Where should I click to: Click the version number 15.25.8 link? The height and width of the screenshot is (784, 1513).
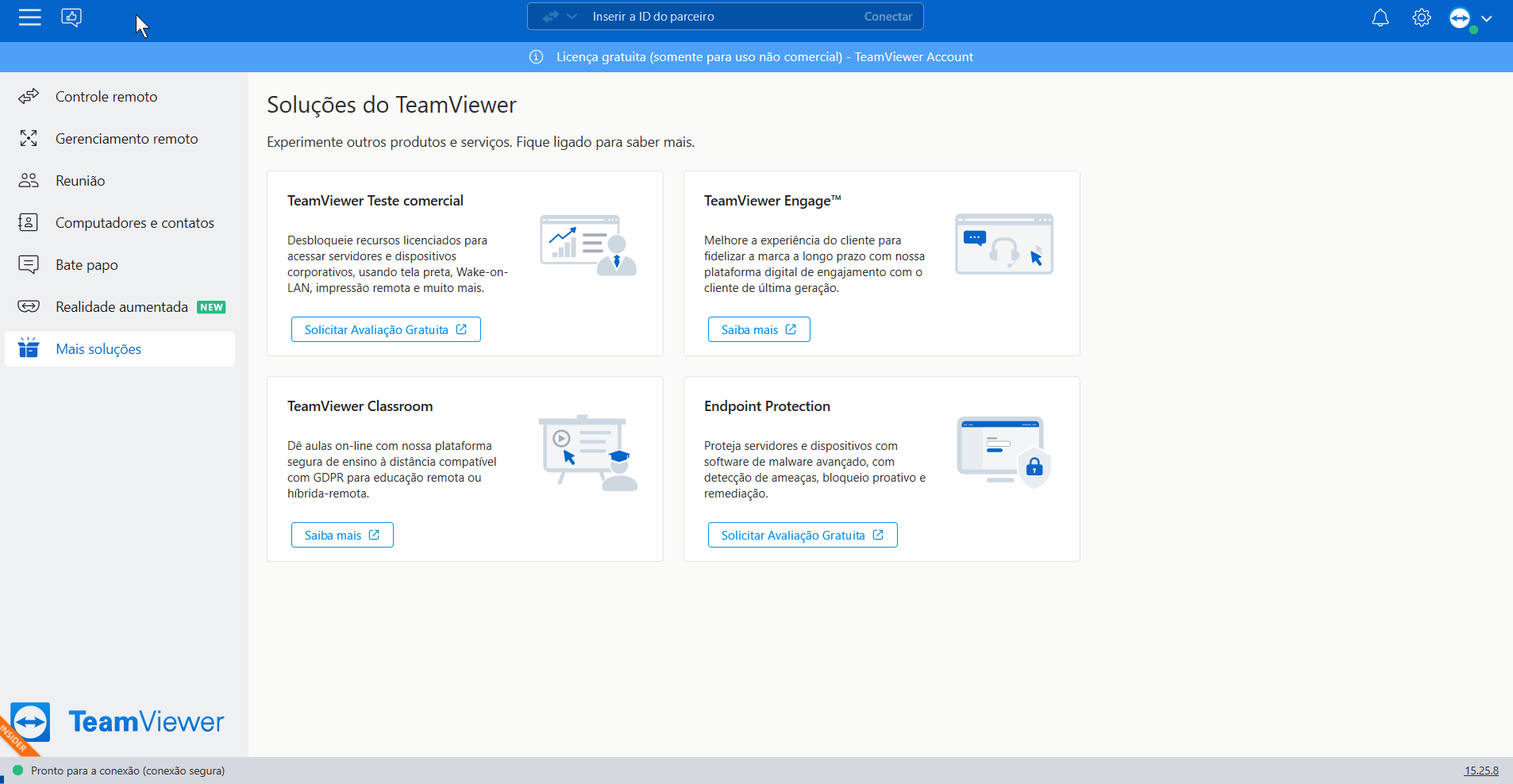[1481, 771]
